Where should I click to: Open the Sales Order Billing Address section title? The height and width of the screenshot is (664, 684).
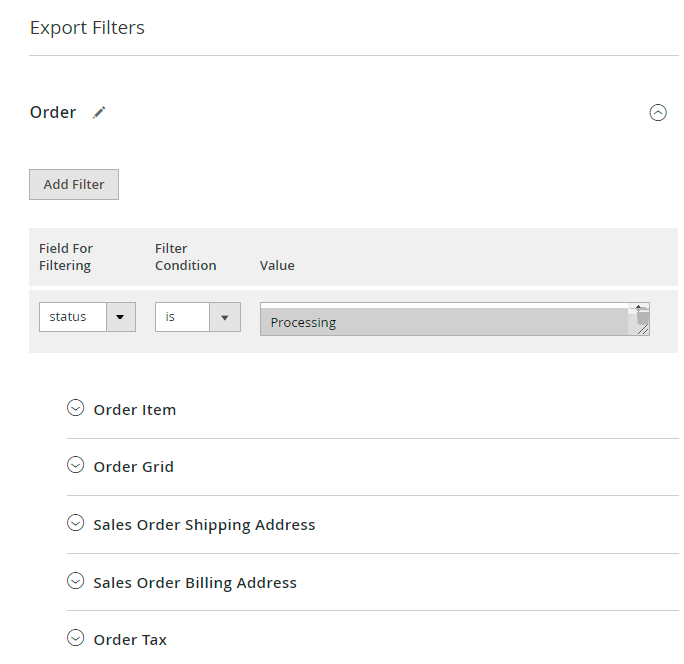tap(195, 582)
